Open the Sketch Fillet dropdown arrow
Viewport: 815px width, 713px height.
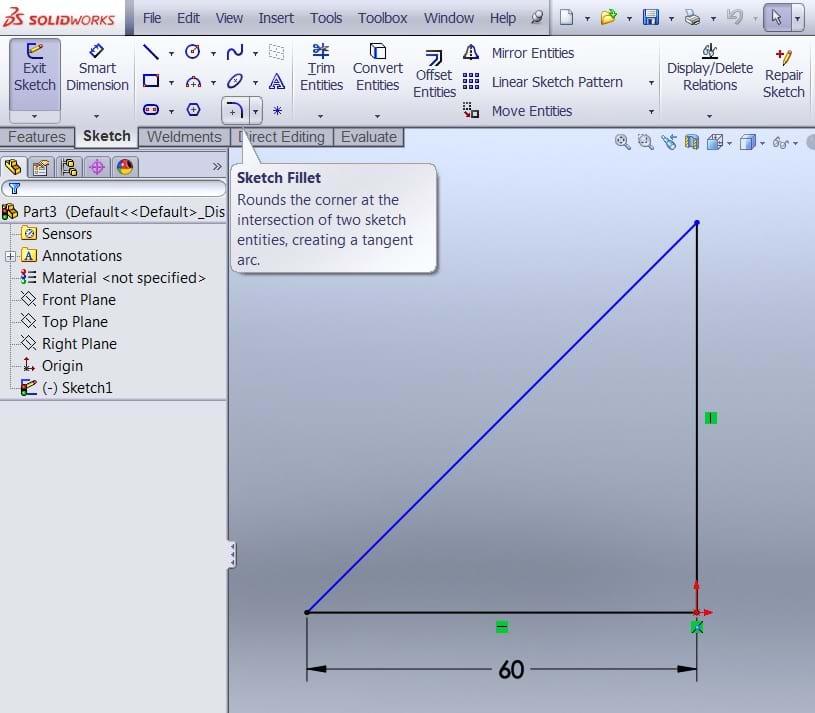(x=256, y=111)
